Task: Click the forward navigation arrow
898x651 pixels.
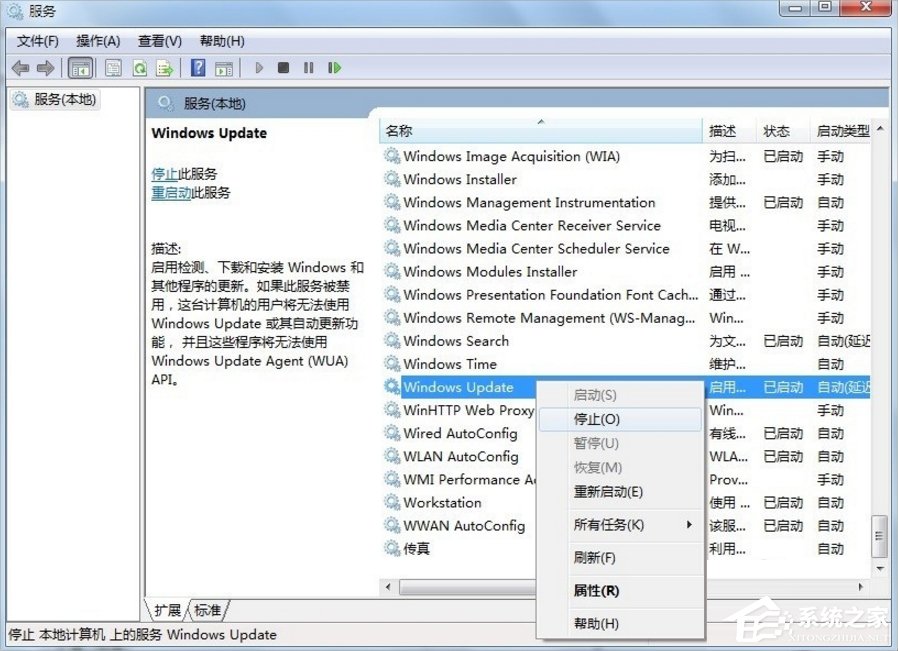Action: (46, 68)
